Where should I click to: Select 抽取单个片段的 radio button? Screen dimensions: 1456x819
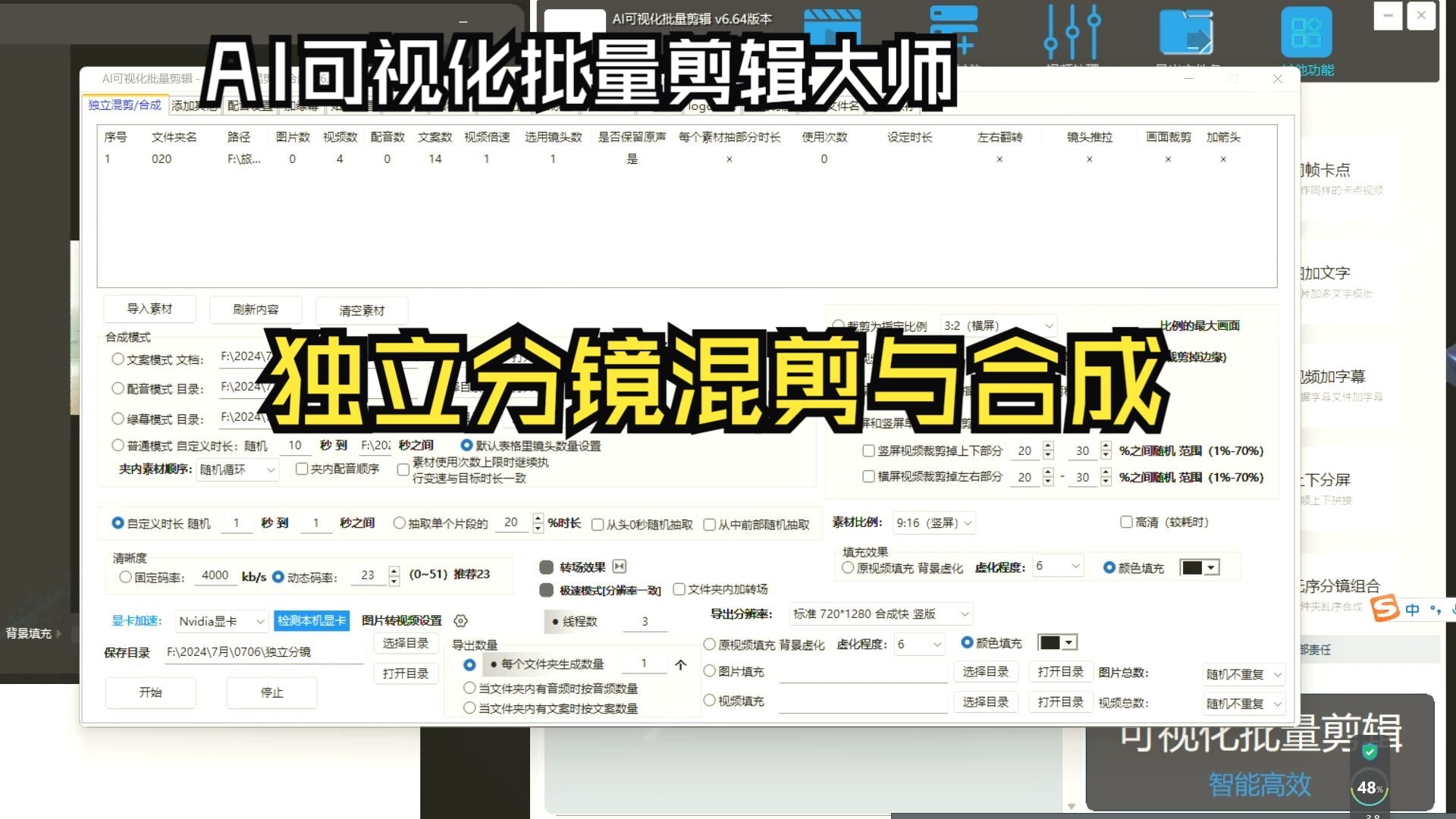point(400,523)
